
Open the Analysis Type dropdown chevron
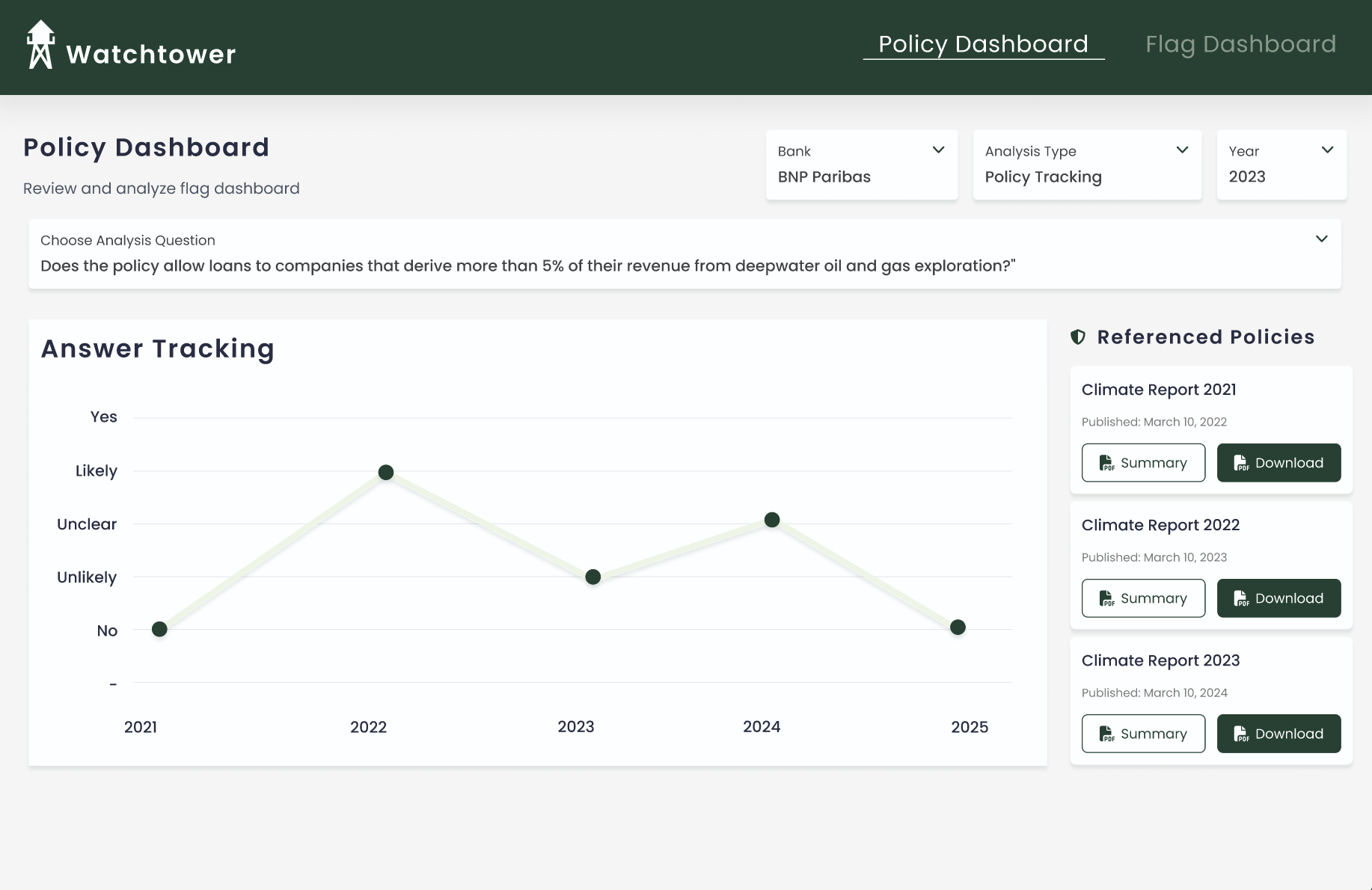point(1182,150)
